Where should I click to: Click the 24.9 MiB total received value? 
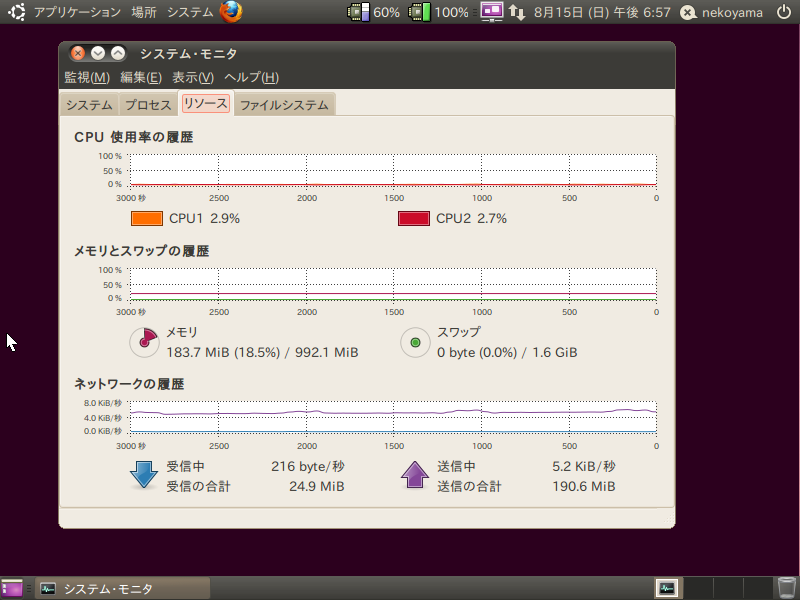tap(317, 486)
